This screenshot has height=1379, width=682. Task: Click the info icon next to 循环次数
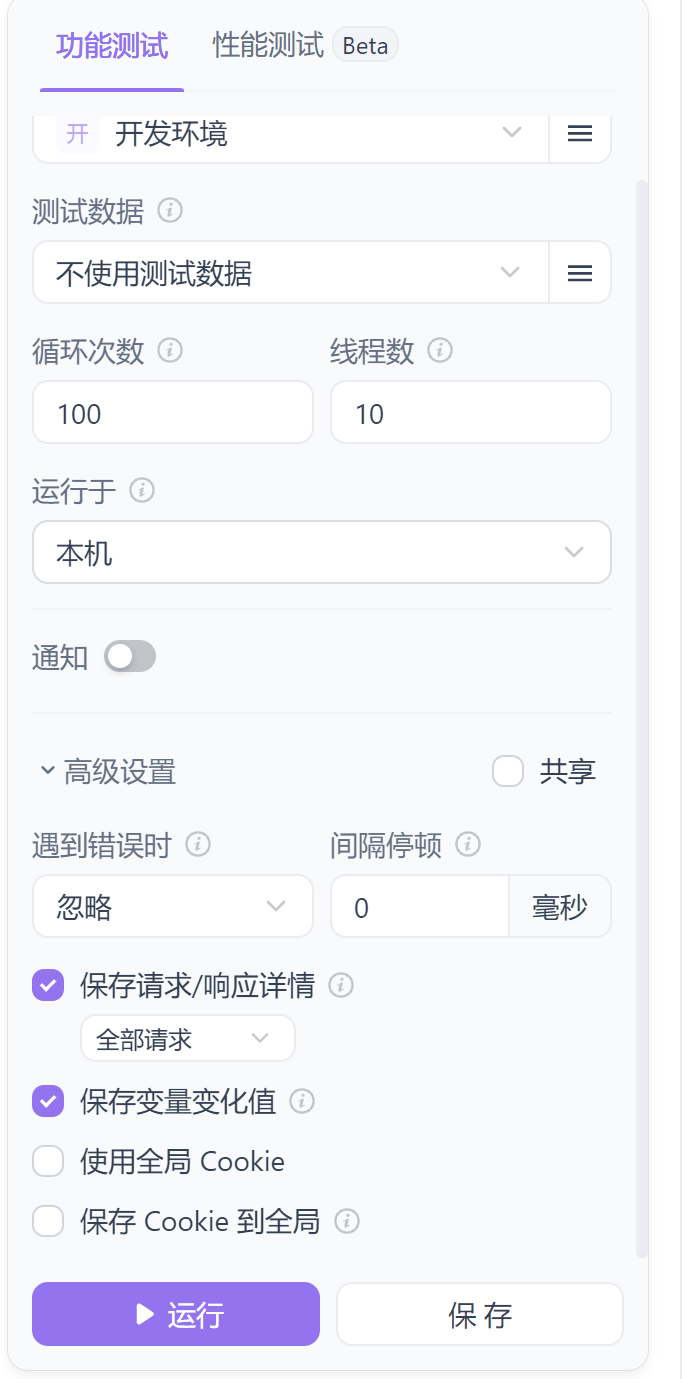point(171,351)
